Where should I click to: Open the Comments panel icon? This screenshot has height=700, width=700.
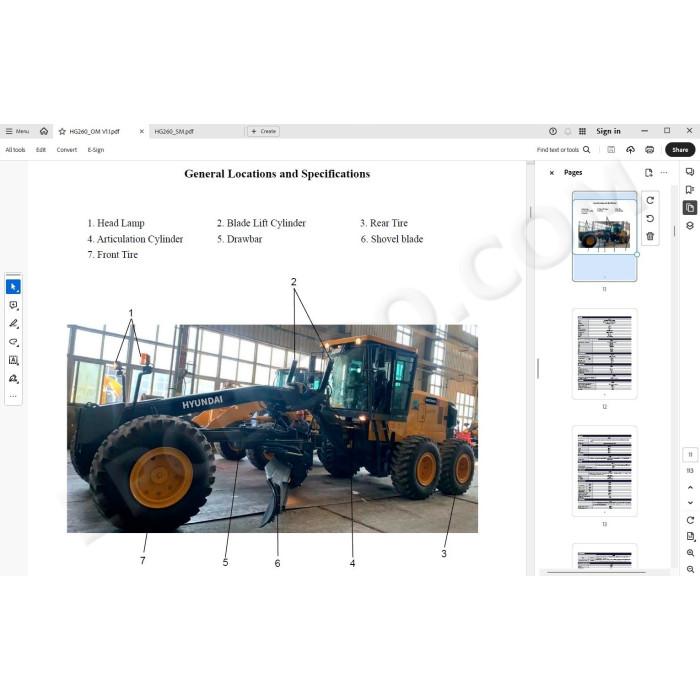coord(690,172)
